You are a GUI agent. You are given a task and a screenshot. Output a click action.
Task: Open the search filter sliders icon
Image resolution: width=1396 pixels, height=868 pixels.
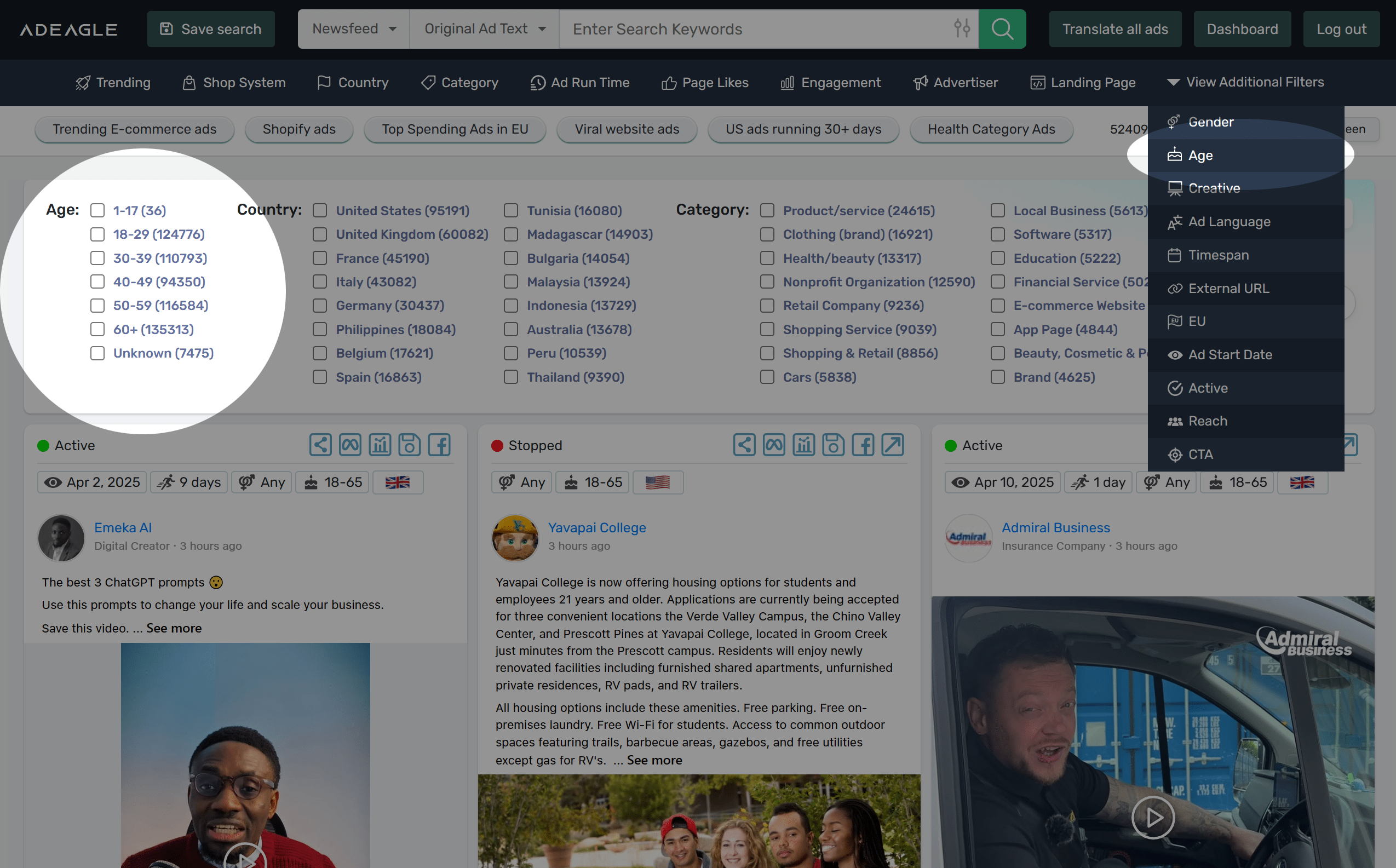(x=962, y=28)
